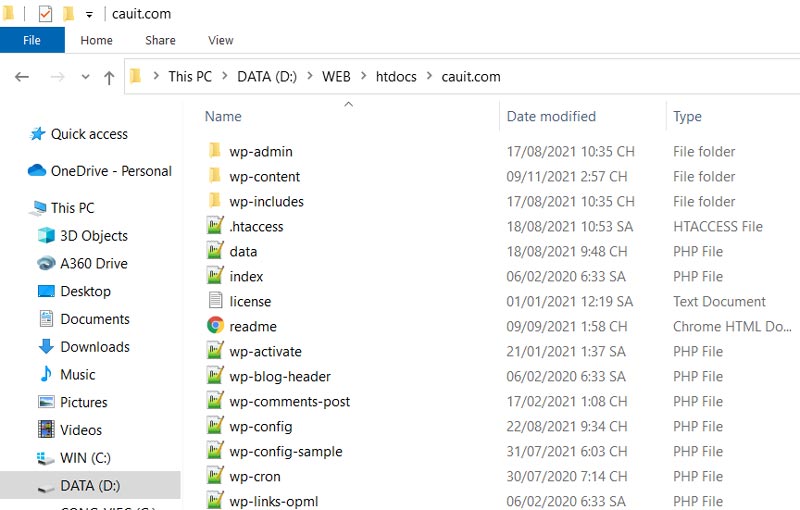
Task: Click the Properties checkmark icon in title bar
Action: [45, 14]
